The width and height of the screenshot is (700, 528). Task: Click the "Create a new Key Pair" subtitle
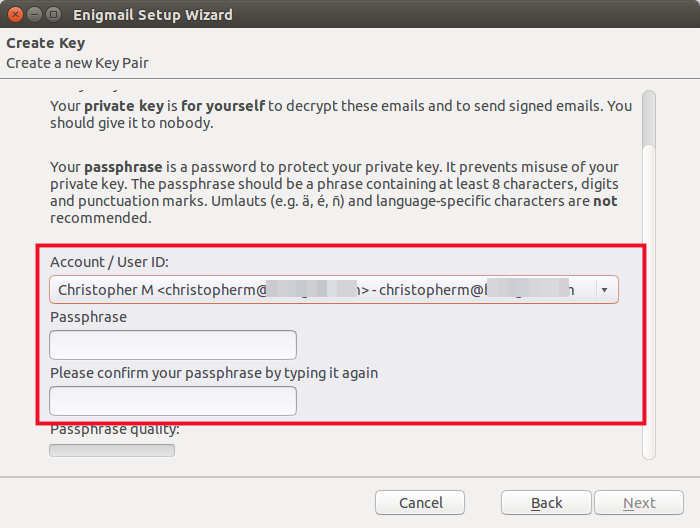[x=78, y=63]
